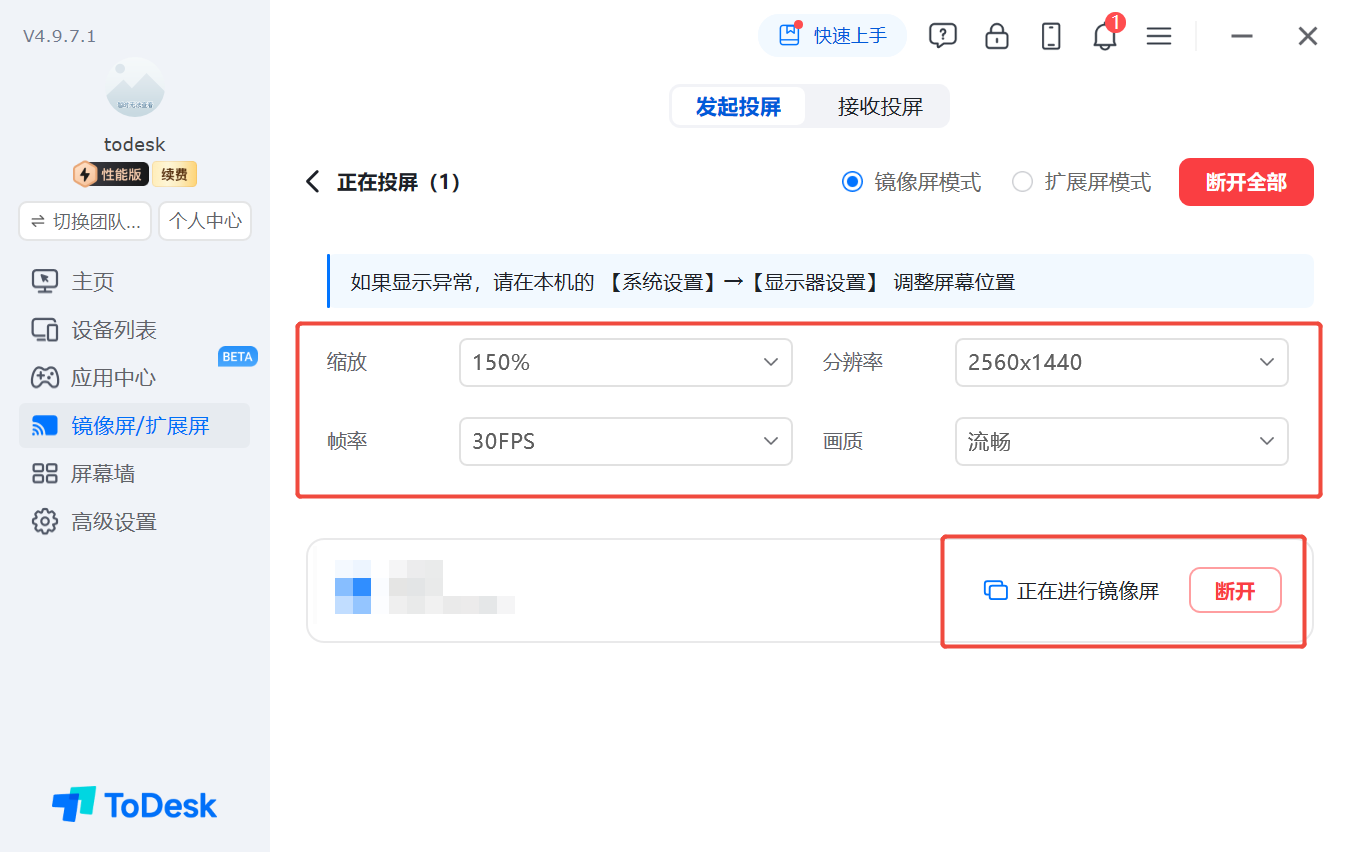
Task: Open the help question-mark icon
Action: pyautogui.click(x=942, y=36)
